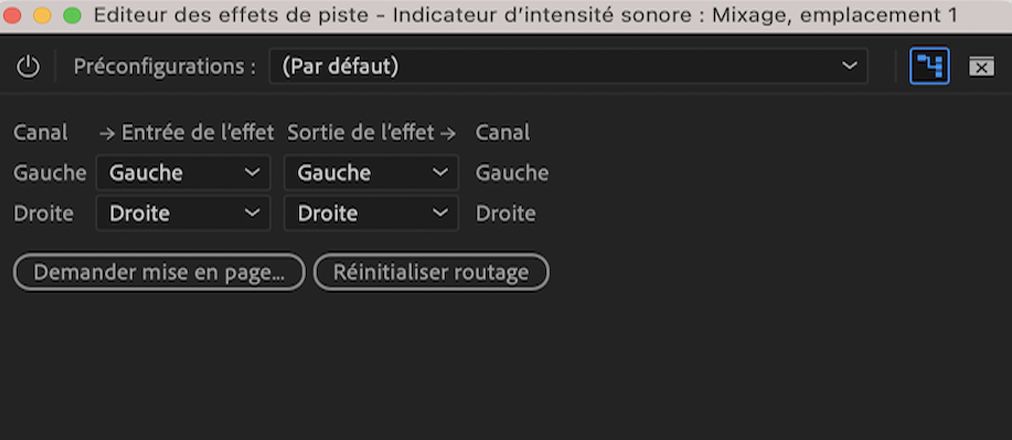The width and height of the screenshot is (1012, 440).
Task: Click the Entrée de l'effet column header
Action: click(x=186, y=132)
